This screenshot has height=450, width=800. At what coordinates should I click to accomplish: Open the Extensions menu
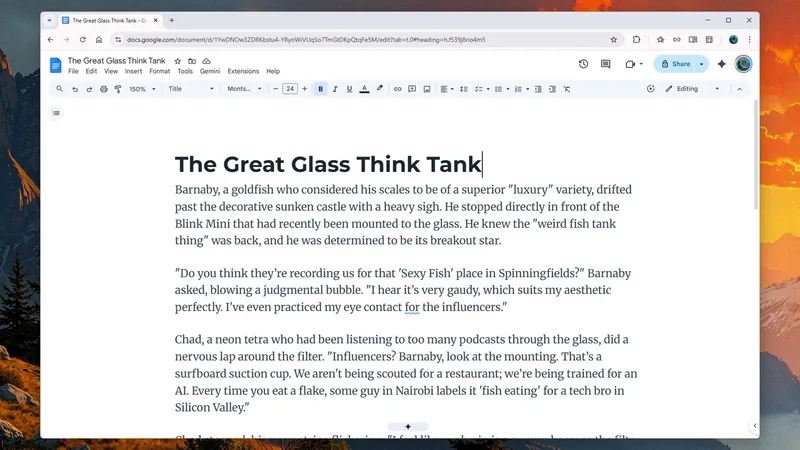click(x=243, y=72)
